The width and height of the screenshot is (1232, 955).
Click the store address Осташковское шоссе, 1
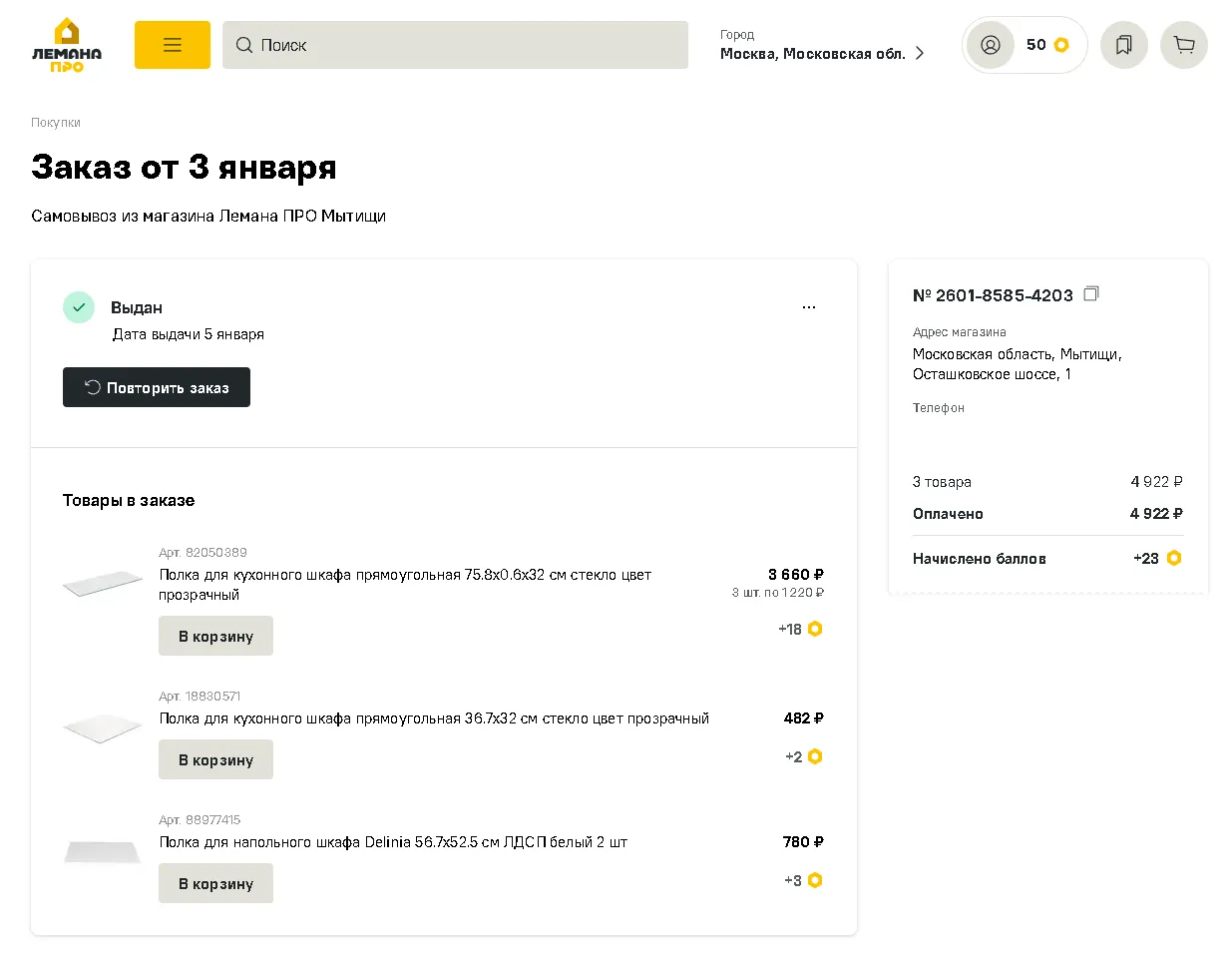[x=992, y=374]
